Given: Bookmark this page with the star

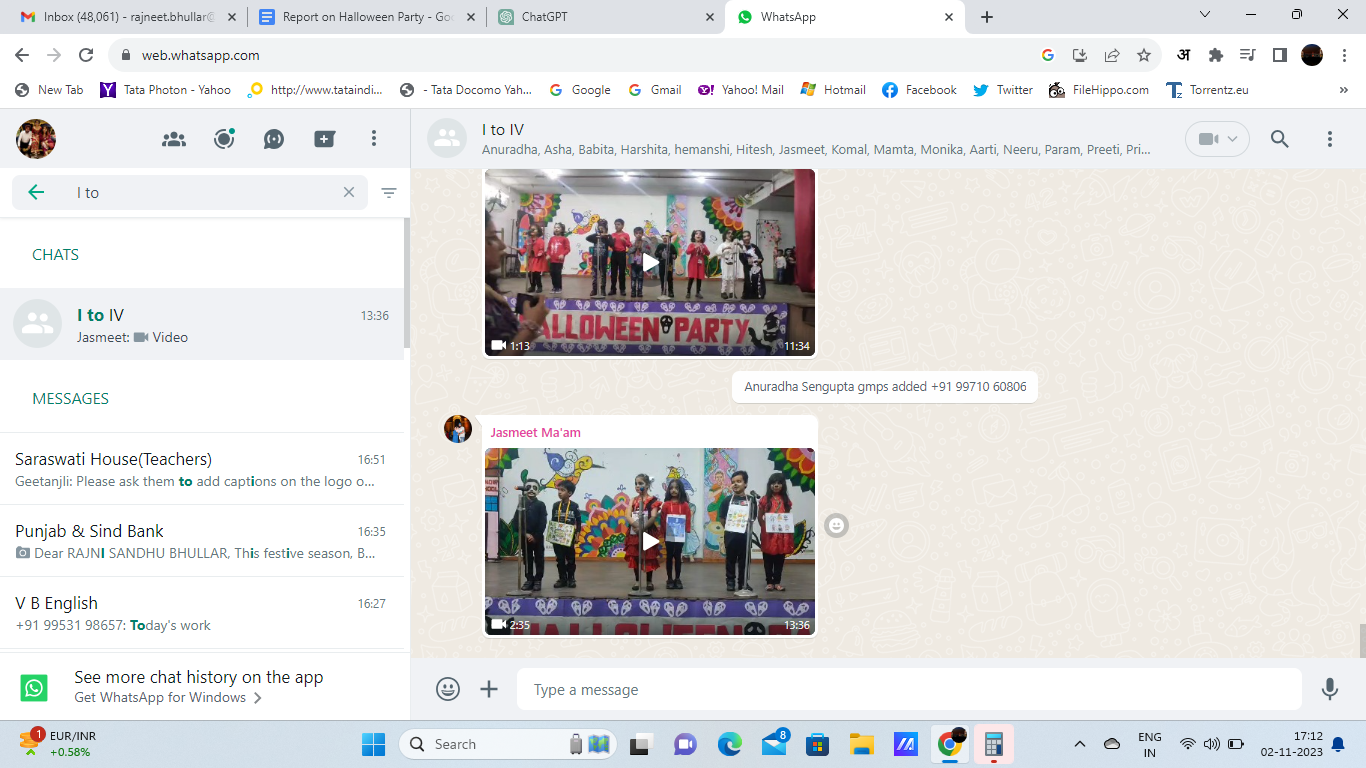Looking at the screenshot, I should pyautogui.click(x=1144, y=55).
